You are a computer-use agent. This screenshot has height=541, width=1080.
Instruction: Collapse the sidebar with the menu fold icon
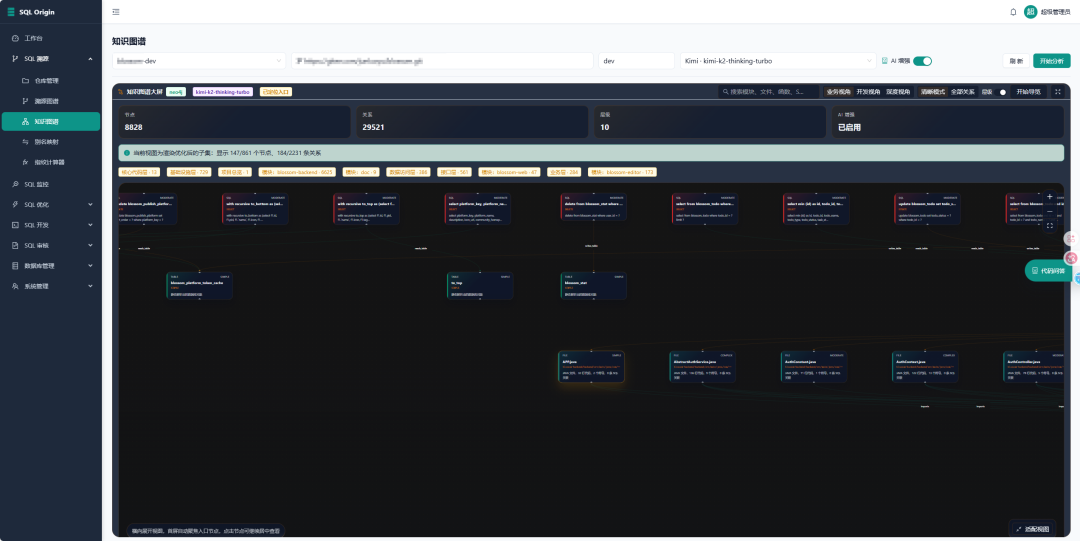[x=115, y=12]
